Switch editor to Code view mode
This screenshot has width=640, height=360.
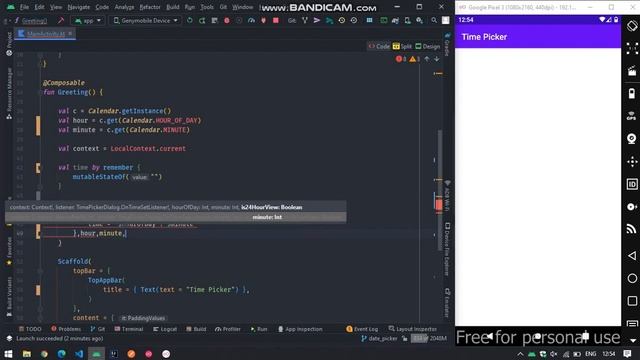point(379,47)
